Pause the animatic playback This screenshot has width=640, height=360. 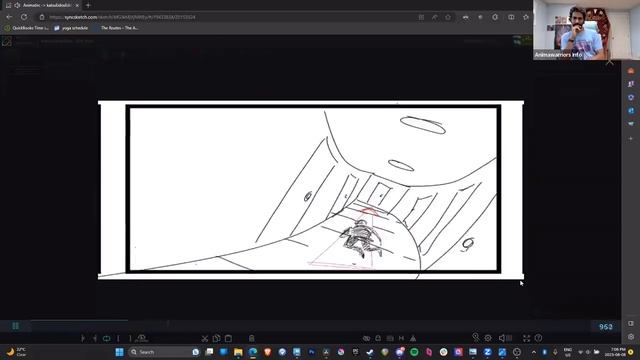pyautogui.click(x=16, y=326)
